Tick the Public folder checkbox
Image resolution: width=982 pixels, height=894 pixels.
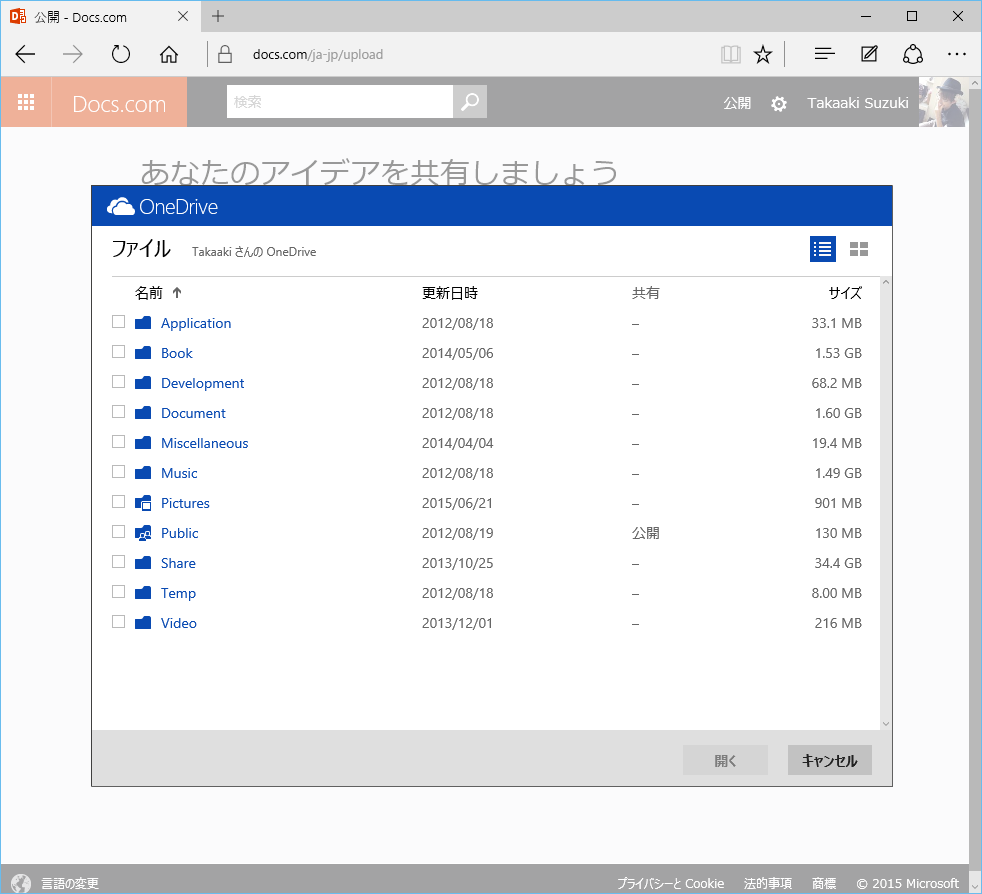click(x=118, y=531)
